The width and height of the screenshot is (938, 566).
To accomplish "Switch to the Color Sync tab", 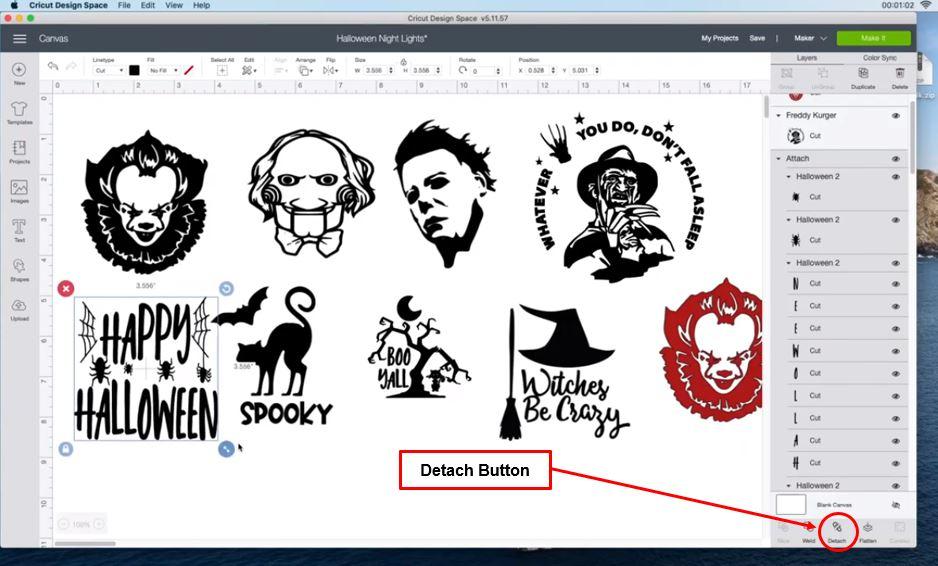I will tap(879, 58).
